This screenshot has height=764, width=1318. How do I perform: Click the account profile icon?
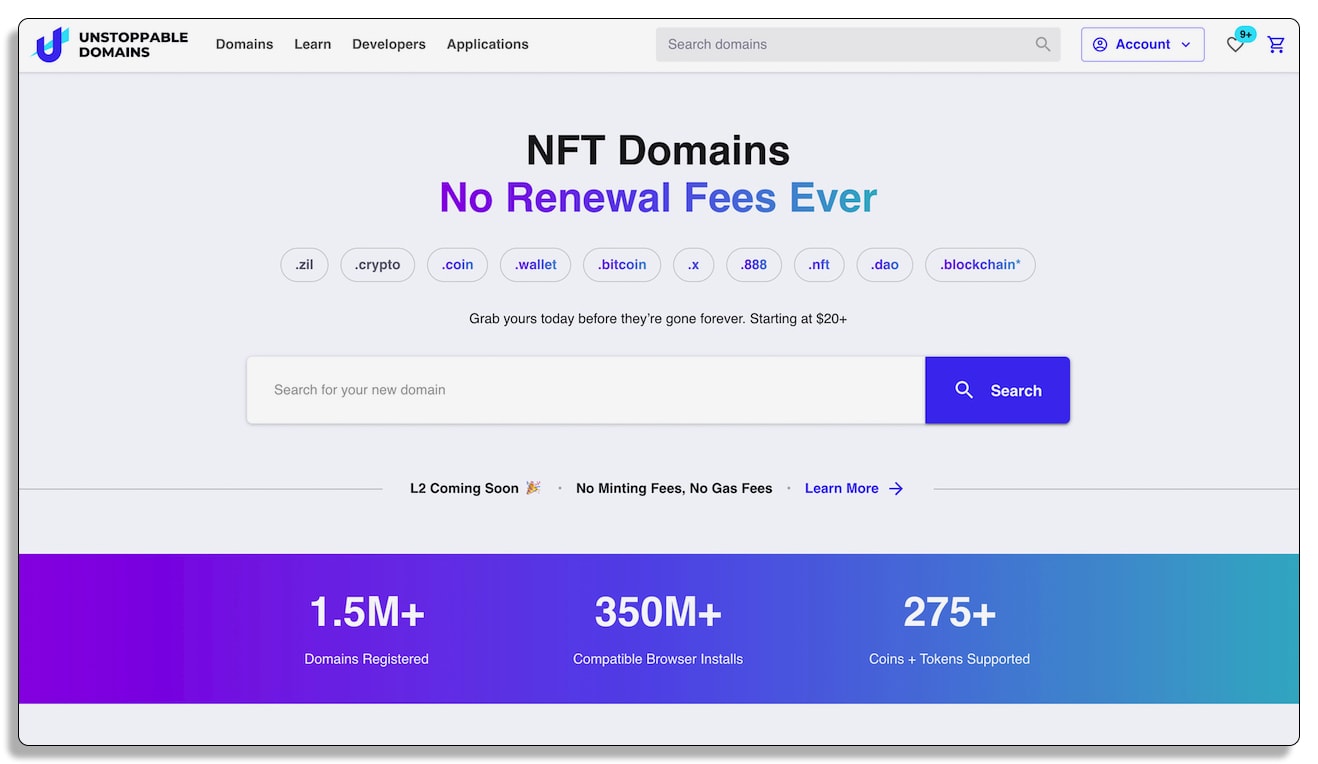click(x=1100, y=44)
